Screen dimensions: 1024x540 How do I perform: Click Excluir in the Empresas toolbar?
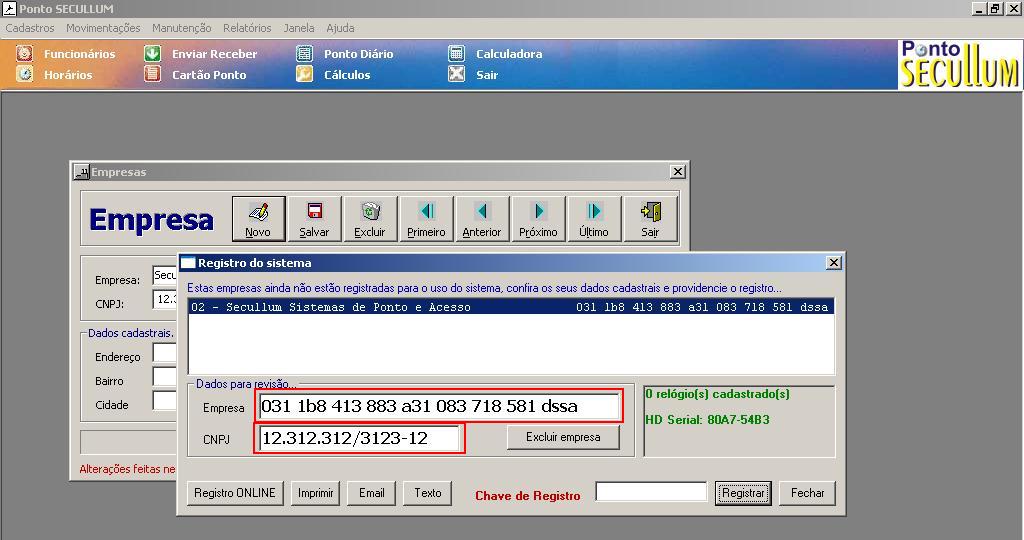click(x=370, y=219)
